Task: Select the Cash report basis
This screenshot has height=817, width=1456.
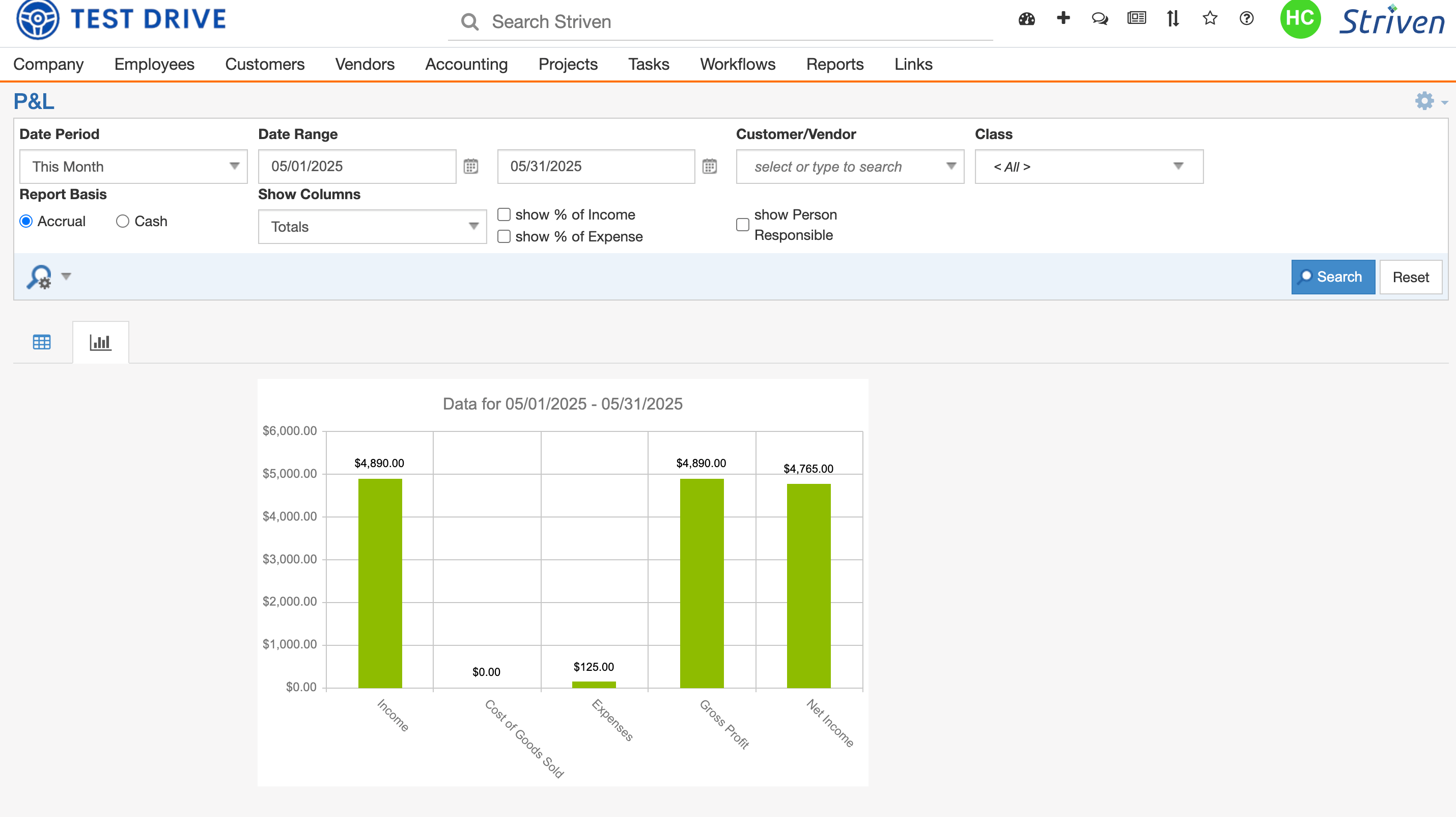Action: (123, 221)
